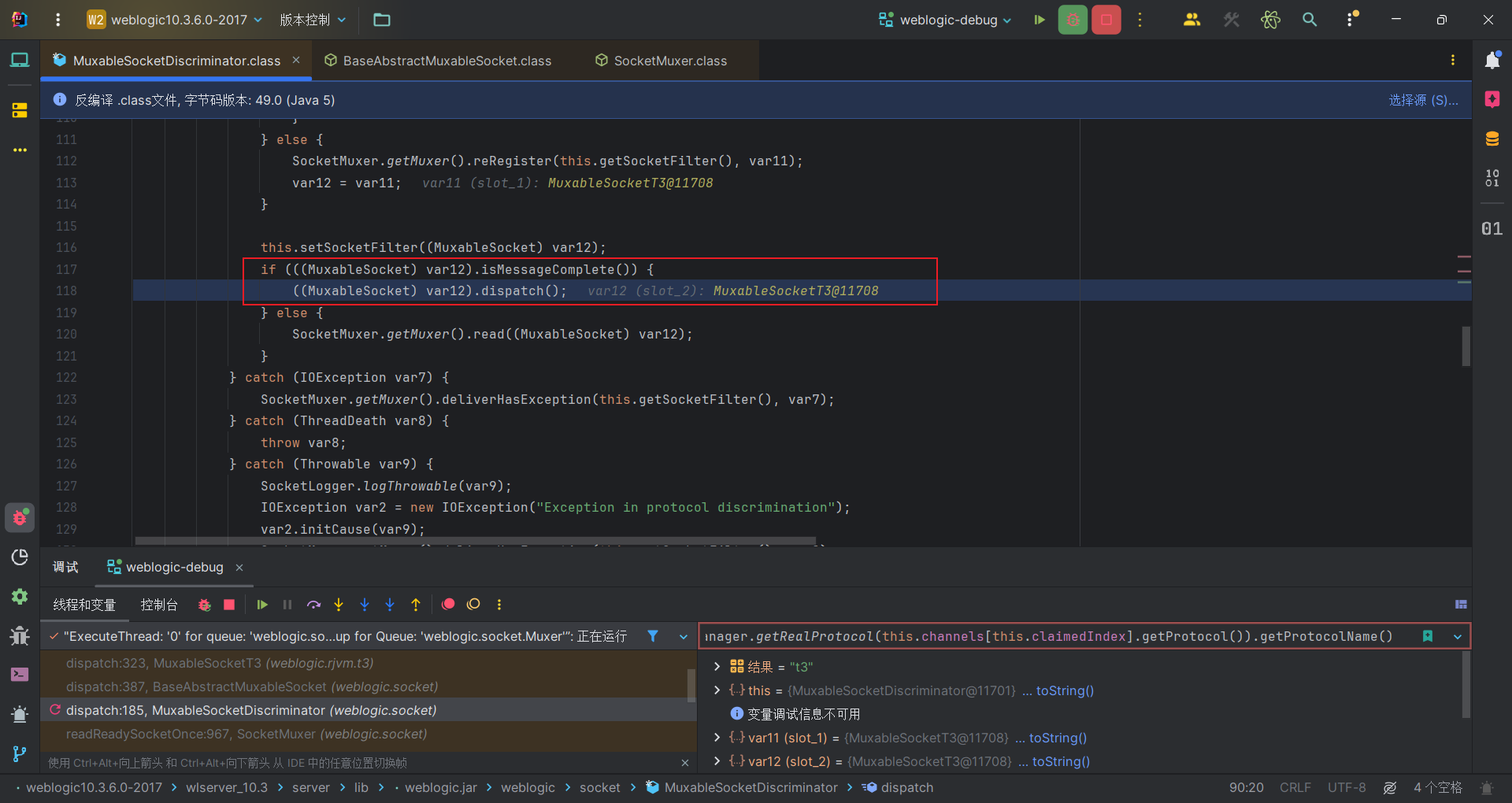Open the AI assistant swirl icon
Screen dimensions: 1512x803
click(1270, 20)
